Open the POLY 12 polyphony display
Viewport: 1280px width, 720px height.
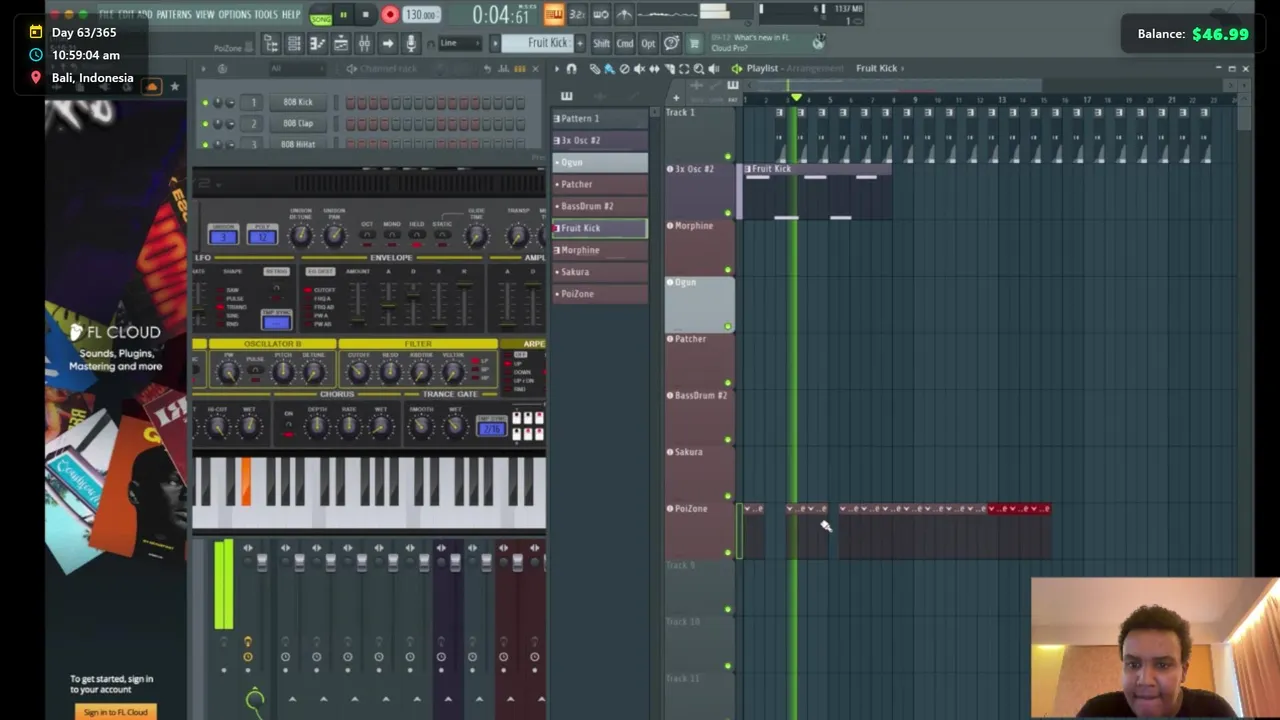(x=262, y=236)
